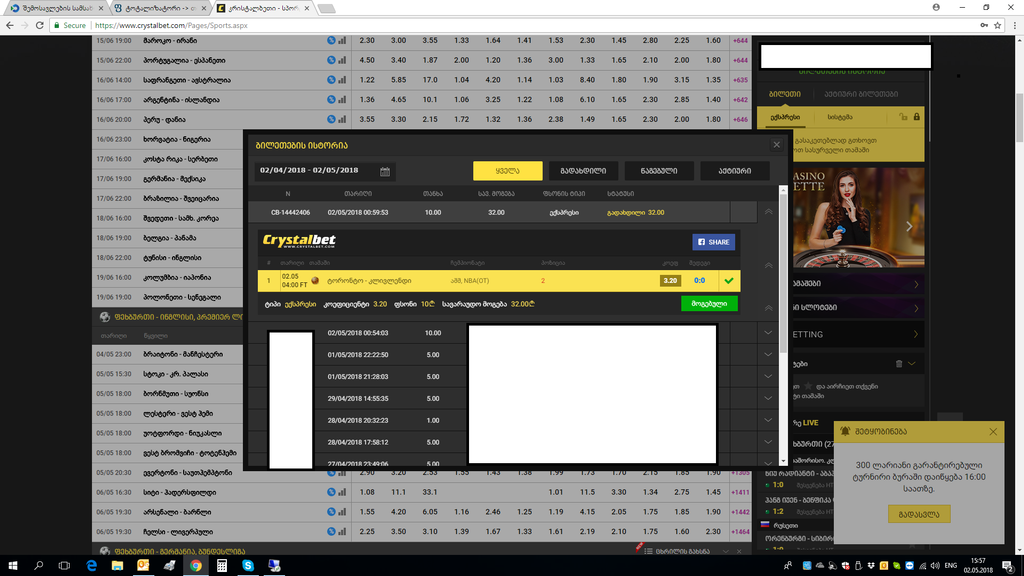Expand ticket dated 01/05/2018 22:22:50
Image resolution: width=1024 pixels, height=576 pixels.
tap(768, 355)
